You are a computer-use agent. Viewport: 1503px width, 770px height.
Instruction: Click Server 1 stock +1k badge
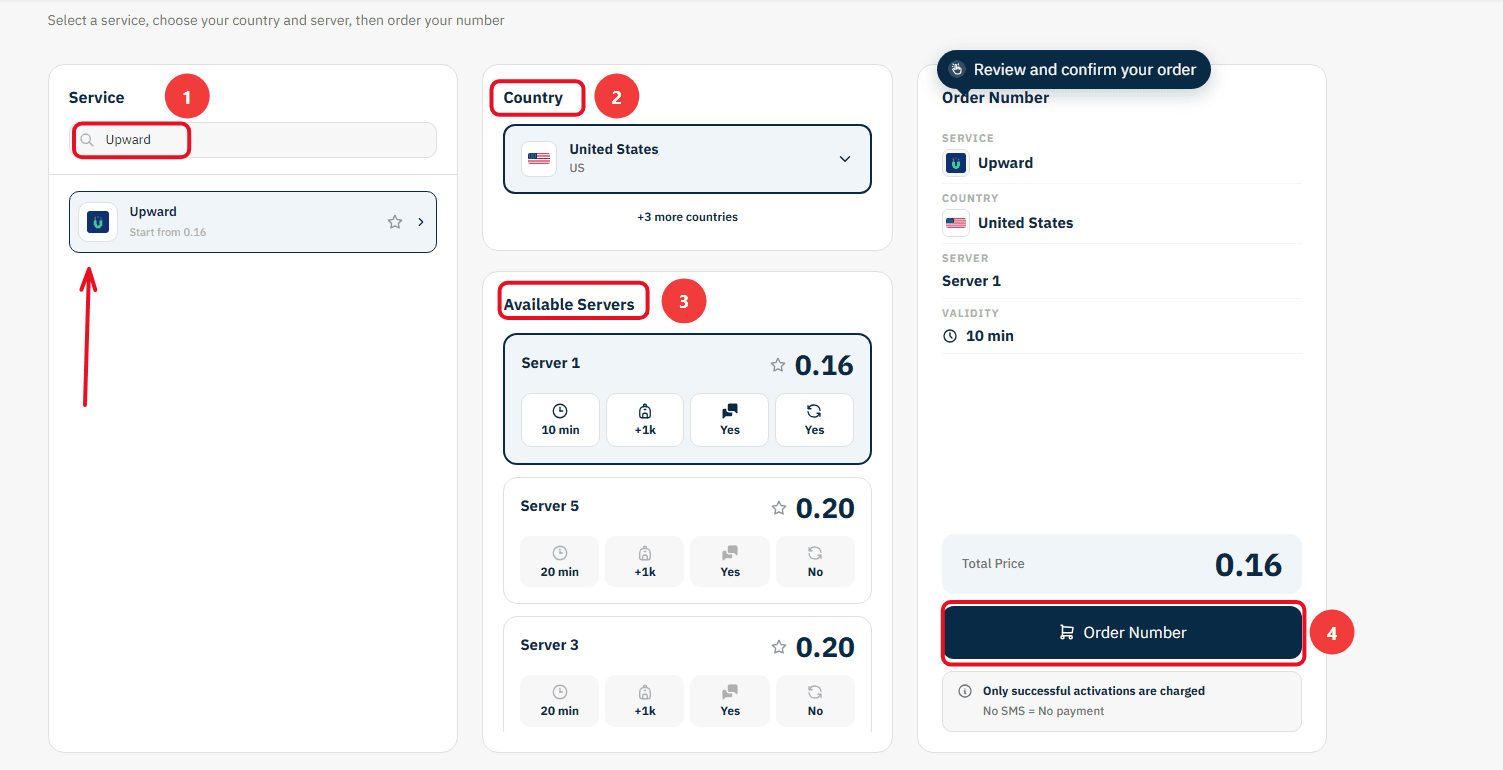click(645, 419)
